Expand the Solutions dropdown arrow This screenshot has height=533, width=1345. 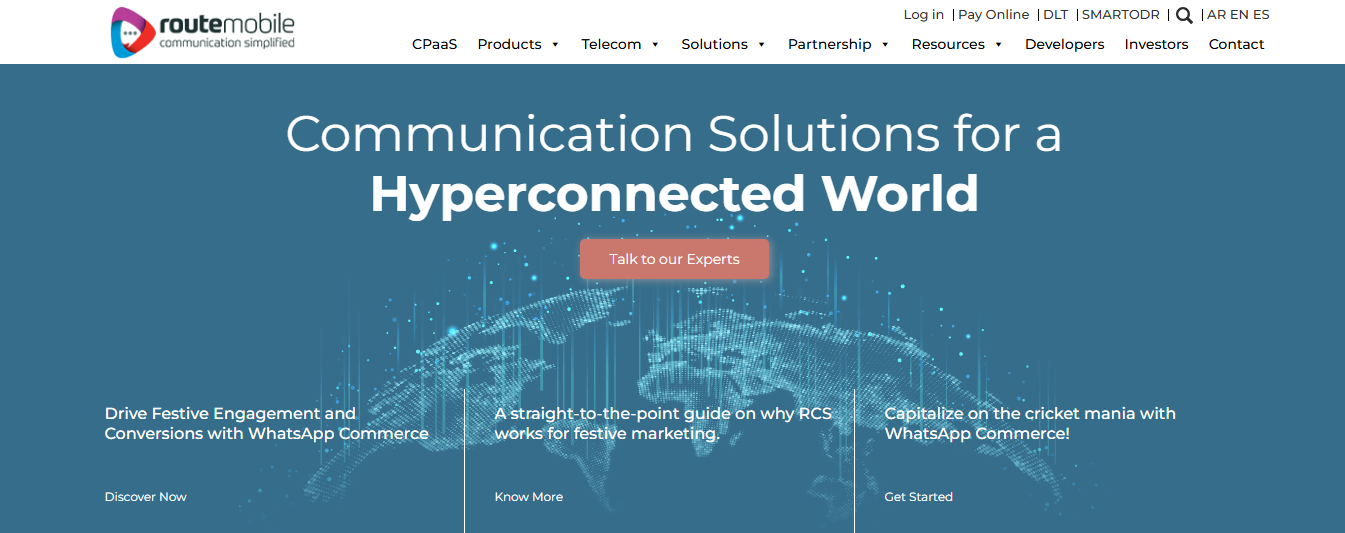(x=762, y=44)
